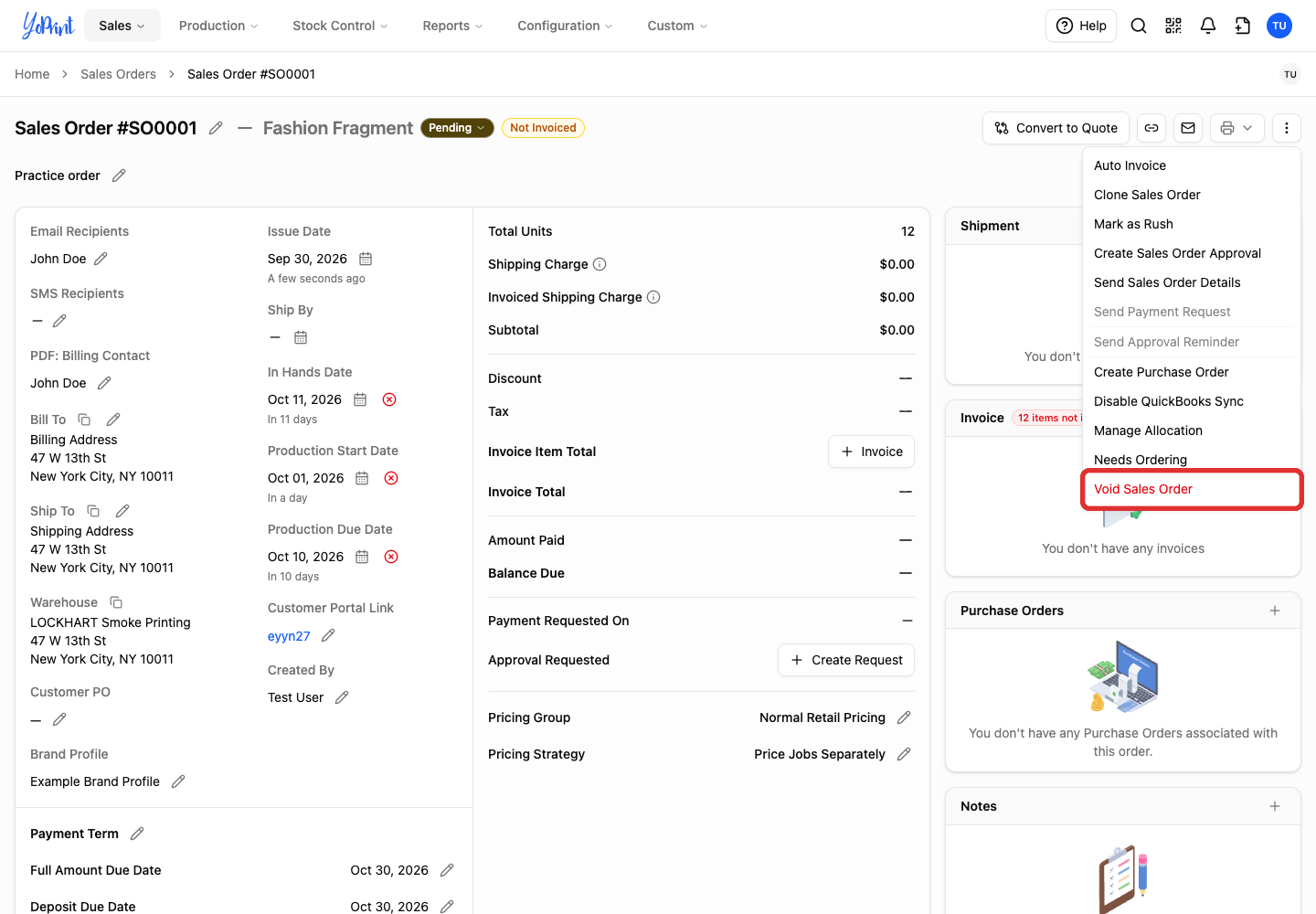Add a note with the plus icon
The height and width of the screenshot is (914, 1316).
(1275, 806)
